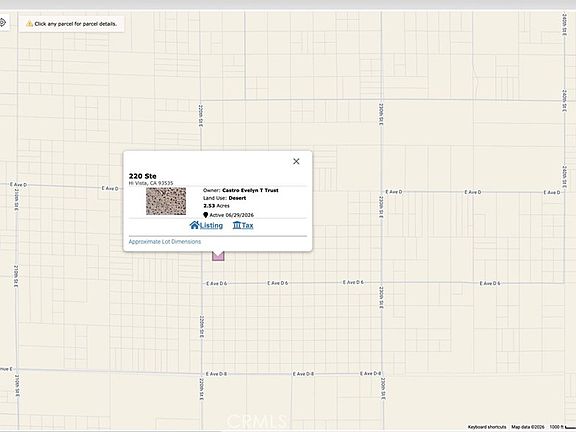Screen dimensions: 576x432
Task: Click the Castro Evelyn T Trust owner name
Action: pos(250,190)
